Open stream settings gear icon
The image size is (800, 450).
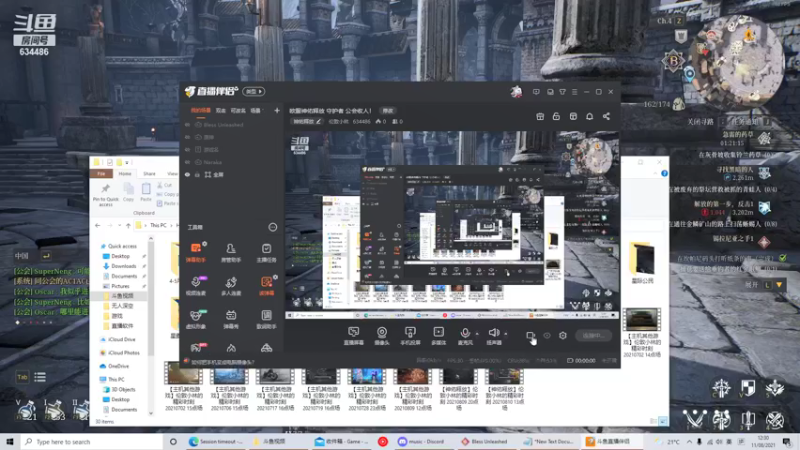[563, 335]
